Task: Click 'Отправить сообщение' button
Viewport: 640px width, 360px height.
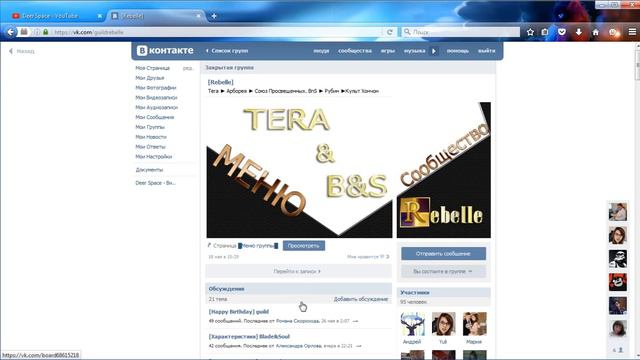Action: coord(443,253)
